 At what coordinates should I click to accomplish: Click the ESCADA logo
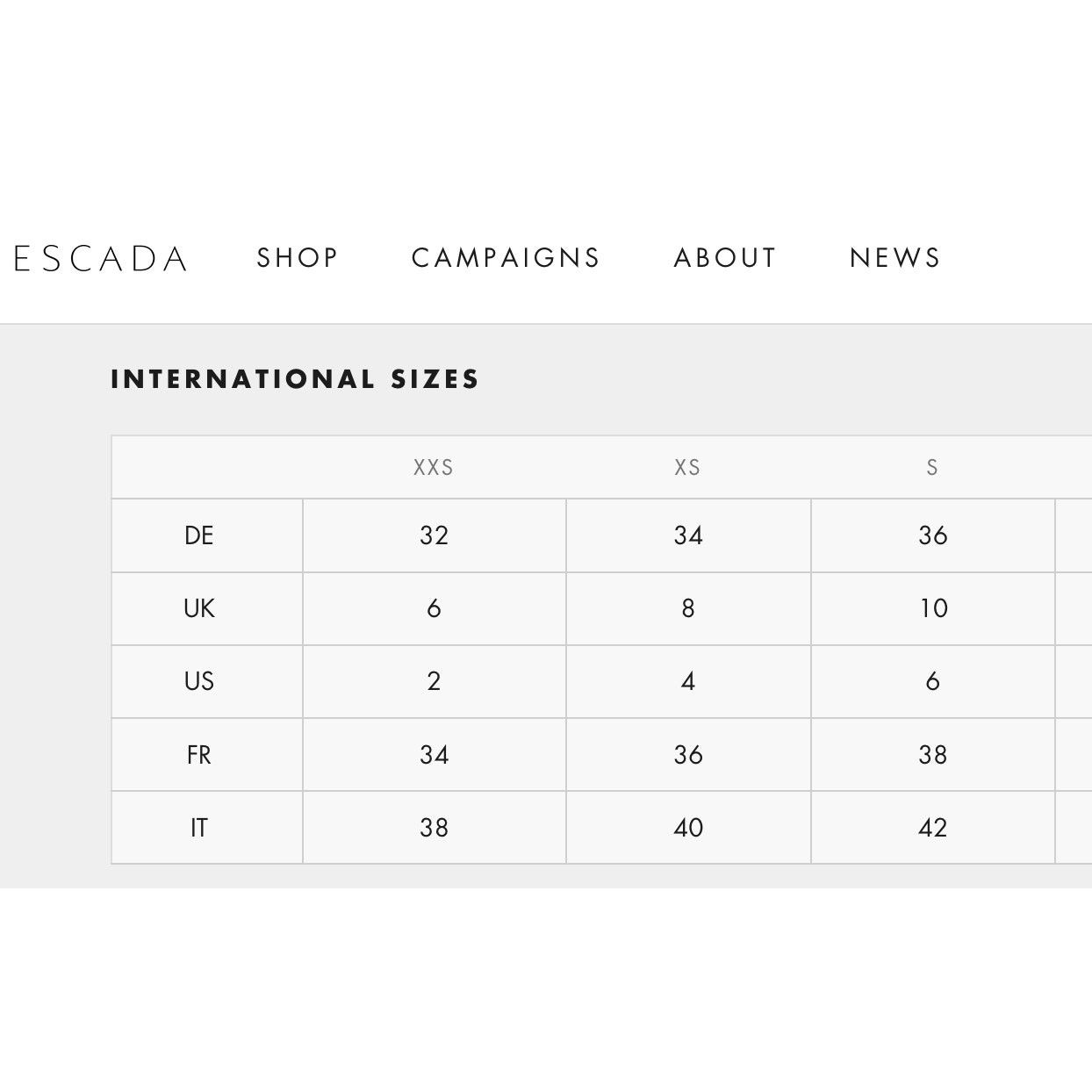[x=100, y=258]
